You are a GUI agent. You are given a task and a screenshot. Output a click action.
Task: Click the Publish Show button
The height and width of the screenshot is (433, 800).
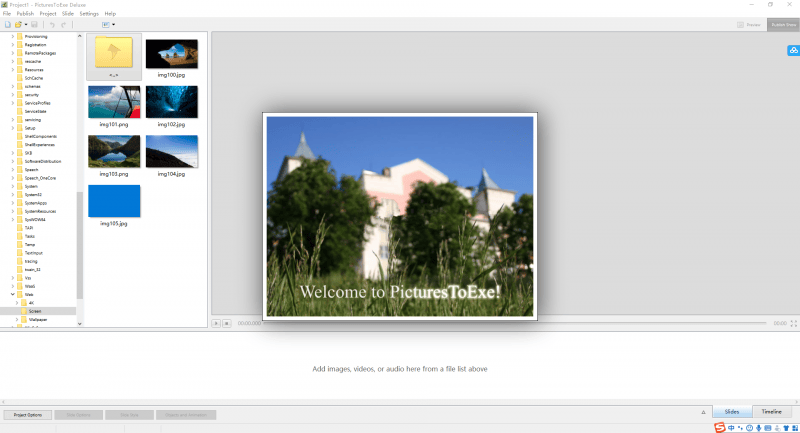783,24
